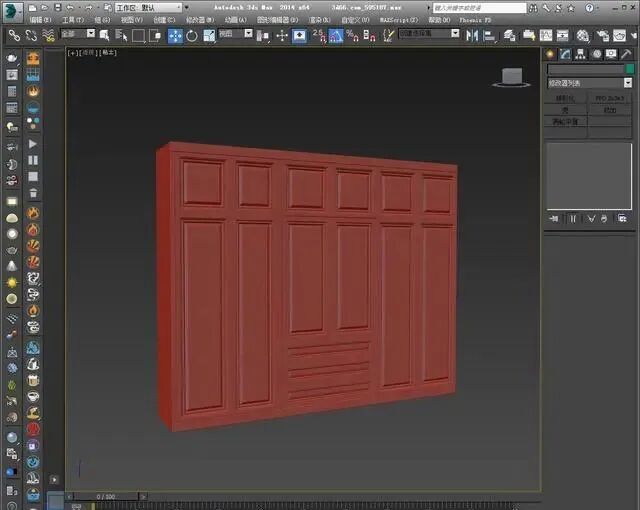
Task: Toggle Make Unique icon below modifier stack
Action: pyautogui.click(x=591, y=219)
